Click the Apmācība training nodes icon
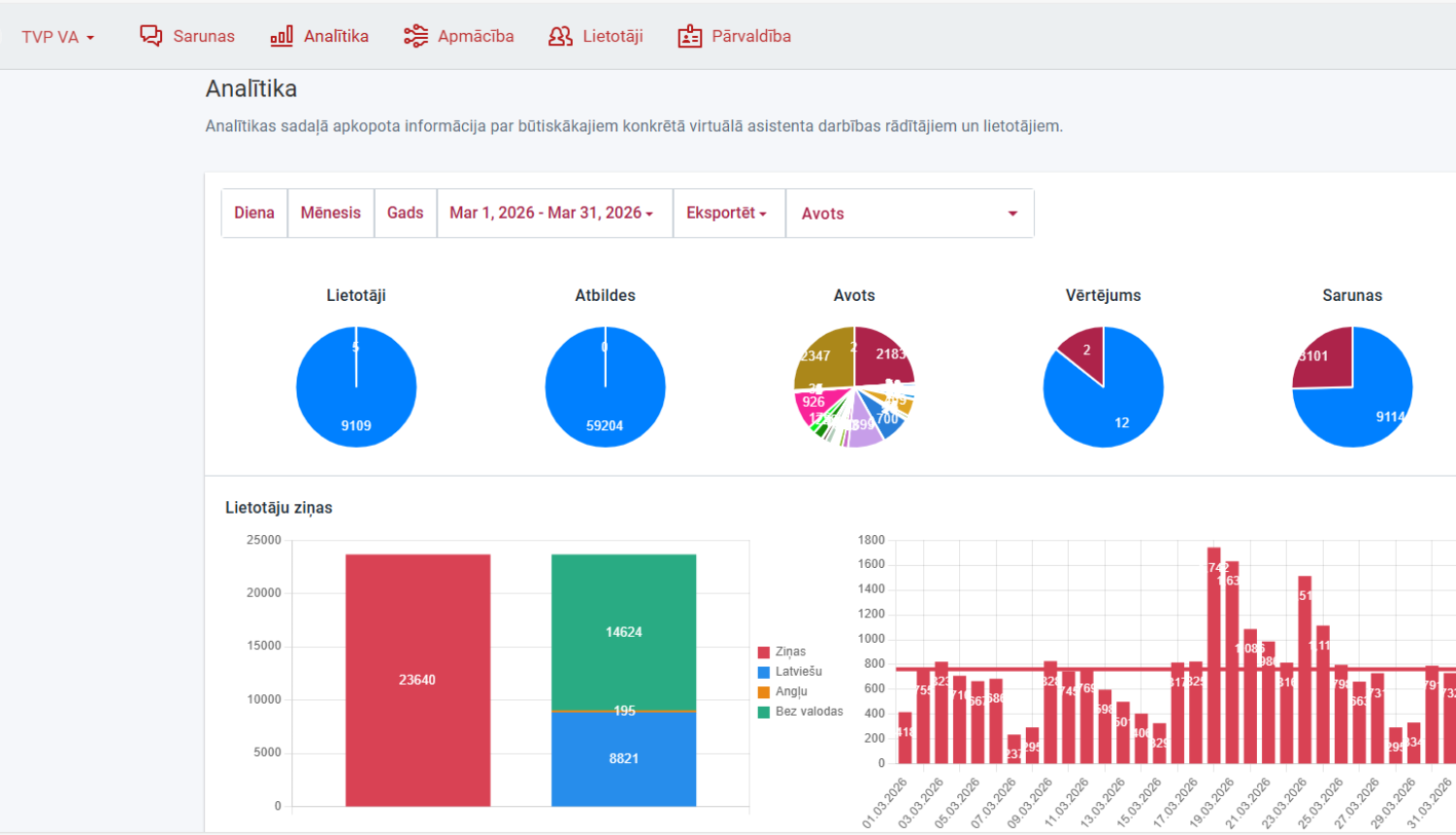Image resolution: width=1456 pixels, height=835 pixels. (x=415, y=36)
